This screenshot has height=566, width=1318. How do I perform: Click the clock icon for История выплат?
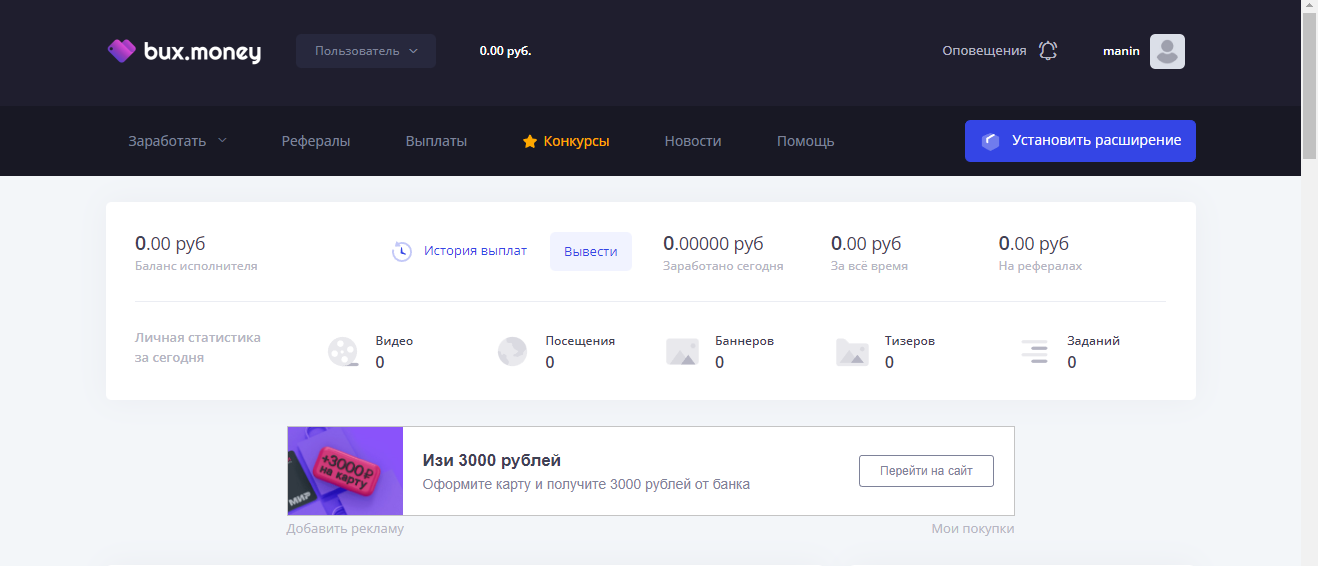coord(402,251)
